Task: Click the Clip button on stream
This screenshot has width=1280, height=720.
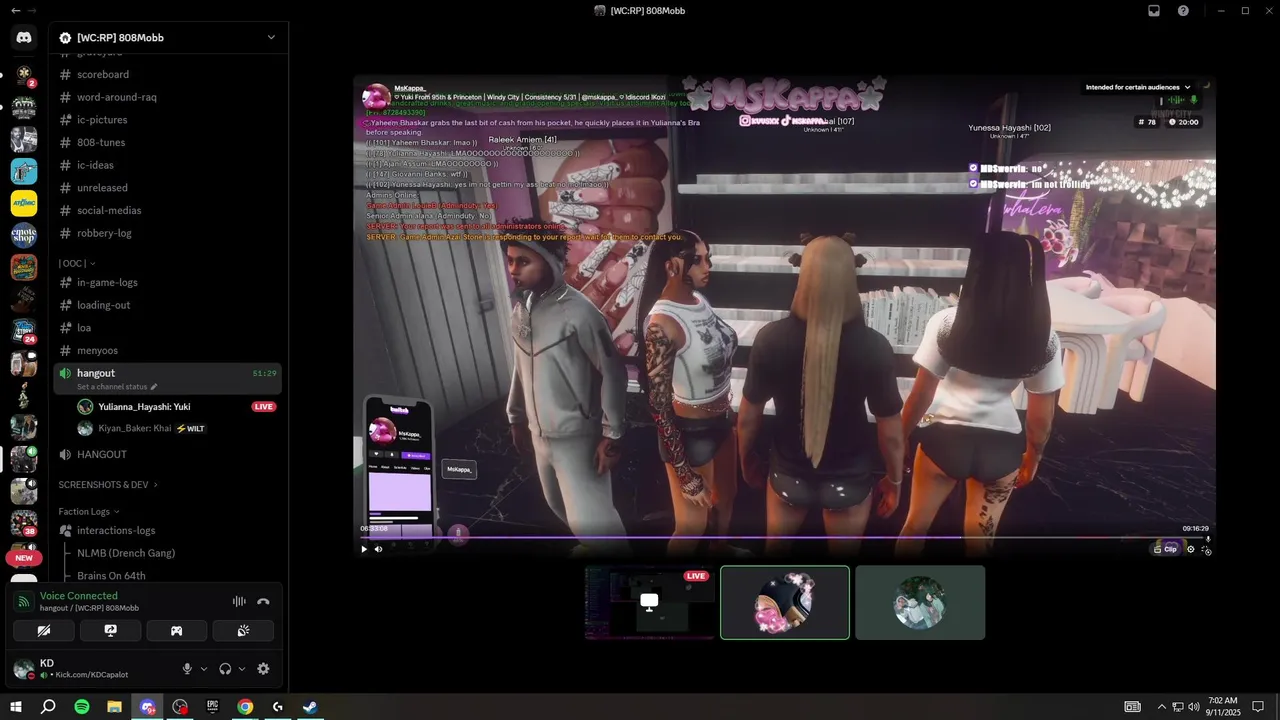Action: pyautogui.click(x=1166, y=549)
